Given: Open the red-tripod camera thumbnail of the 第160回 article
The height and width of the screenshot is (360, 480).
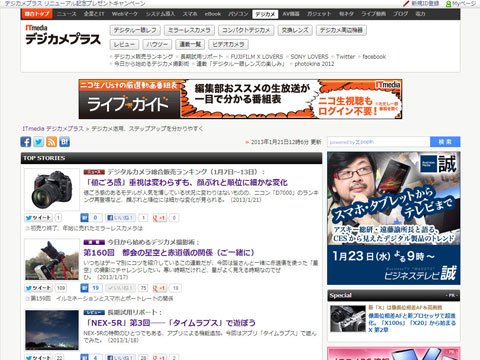Looking at the screenshot, I should [52, 260].
